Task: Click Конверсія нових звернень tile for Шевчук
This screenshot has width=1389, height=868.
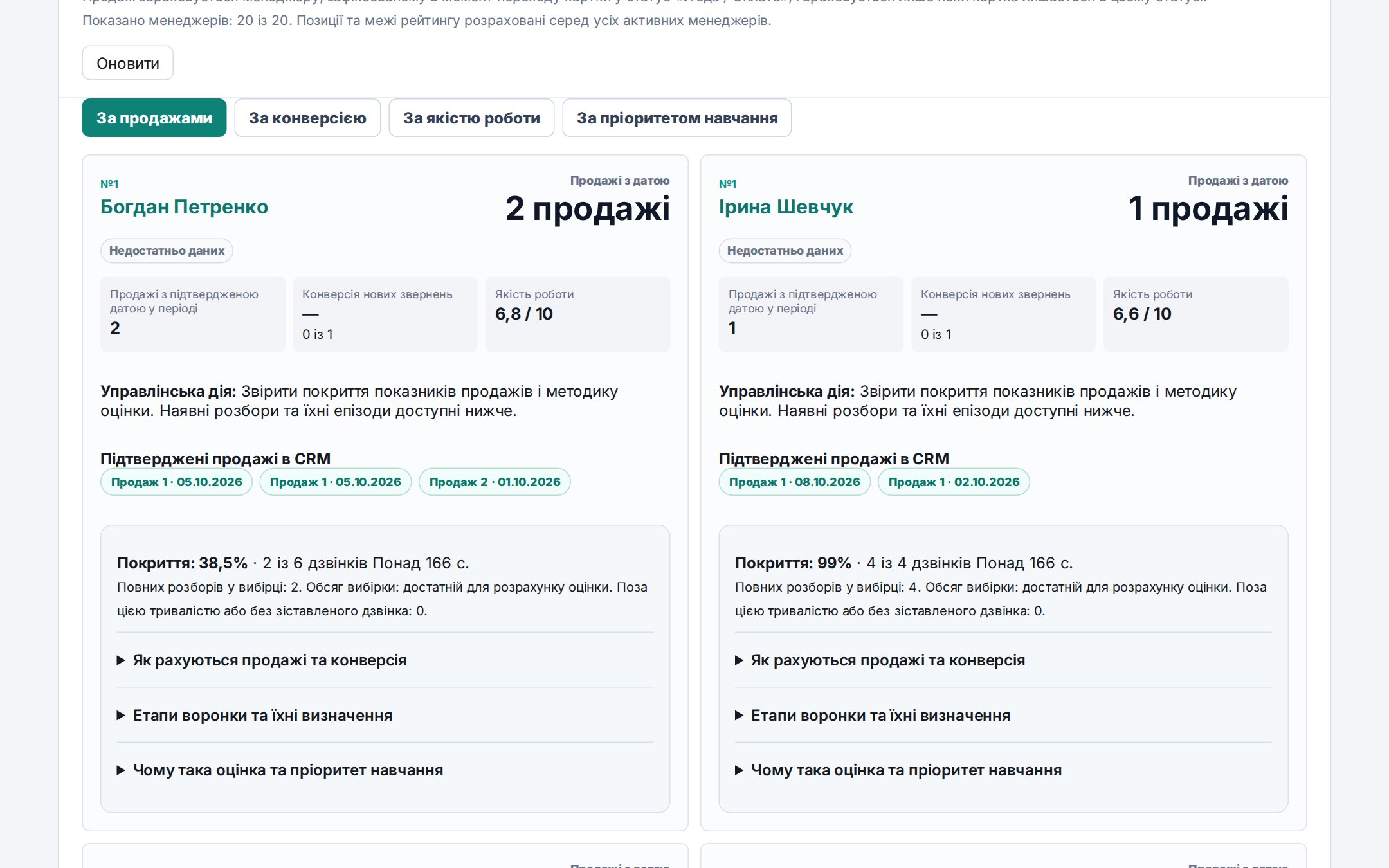Action: [1003, 314]
